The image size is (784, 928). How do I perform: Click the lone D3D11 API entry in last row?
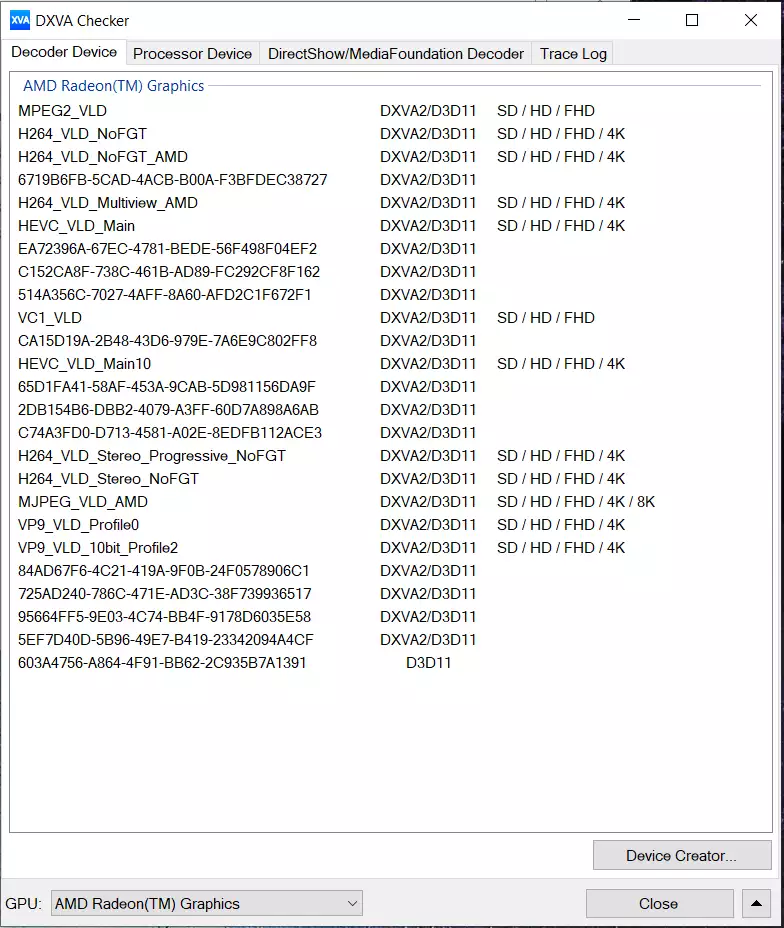pos(428,663)
